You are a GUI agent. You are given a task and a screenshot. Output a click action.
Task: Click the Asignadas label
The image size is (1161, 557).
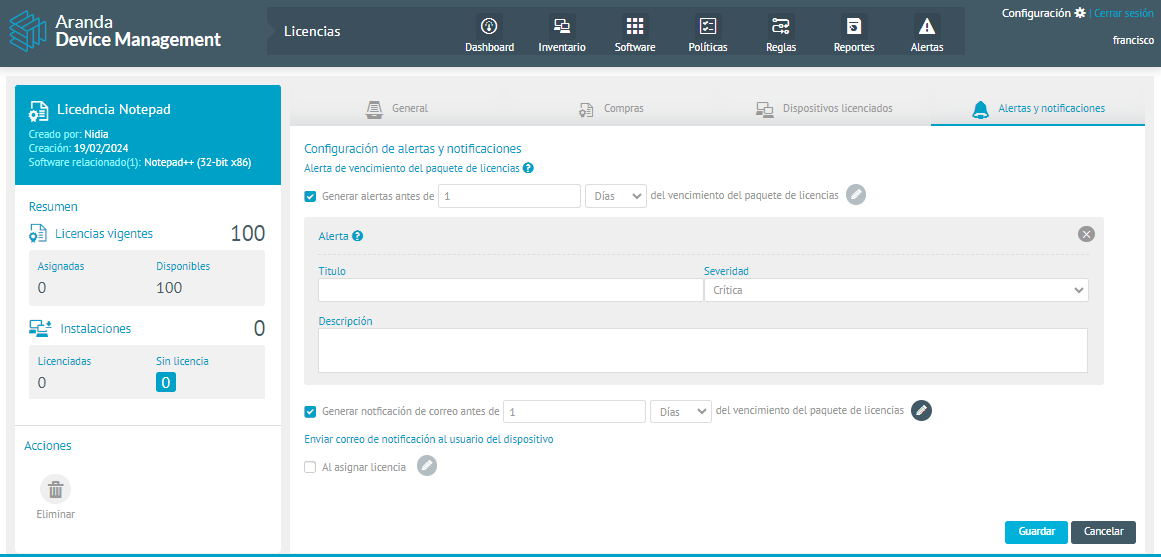[61, 267]
